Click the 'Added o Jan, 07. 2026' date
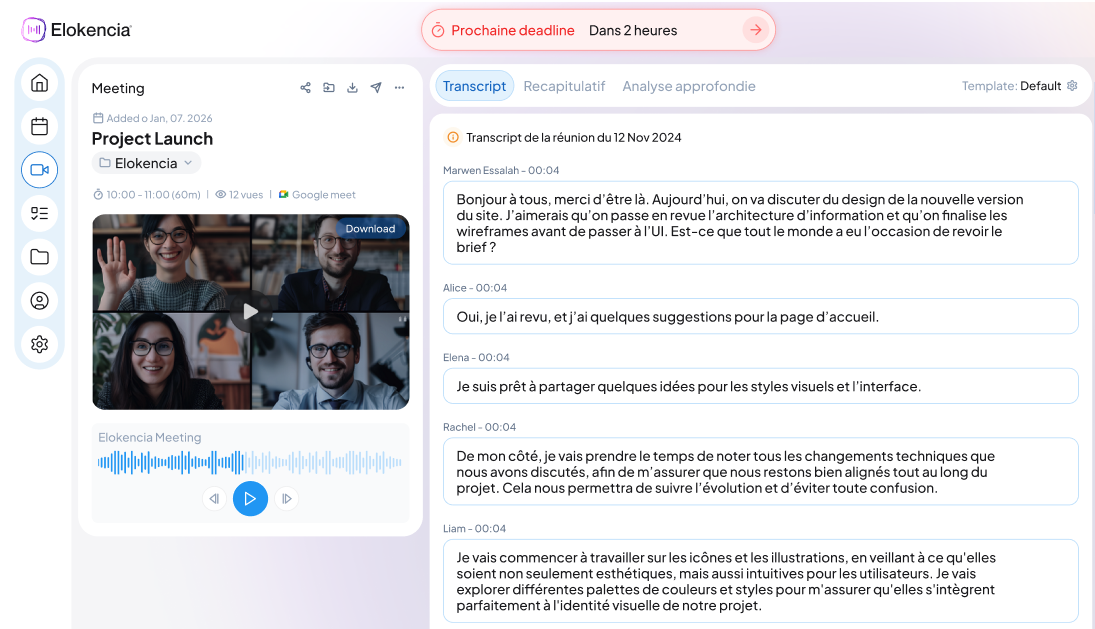The width and height of the screenshot is (1095, 629). tap(159, 118)
